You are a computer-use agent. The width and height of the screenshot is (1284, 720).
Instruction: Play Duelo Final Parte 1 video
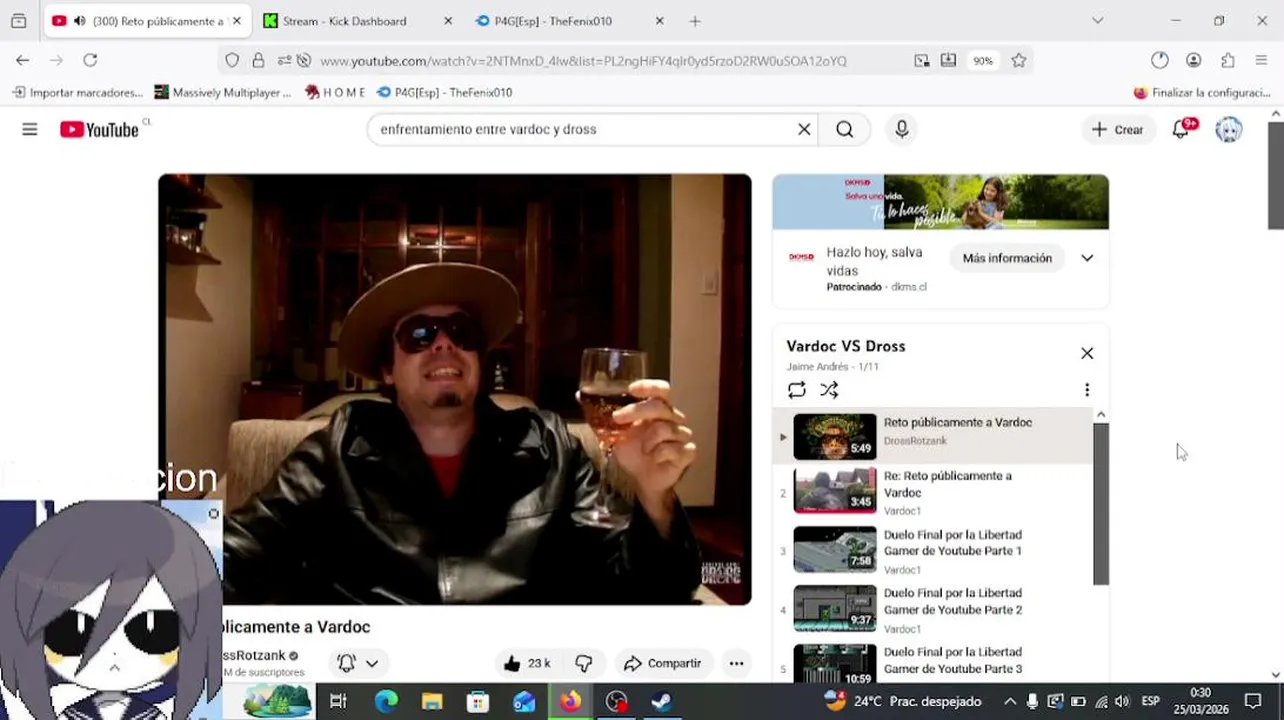tap(933, 550)
